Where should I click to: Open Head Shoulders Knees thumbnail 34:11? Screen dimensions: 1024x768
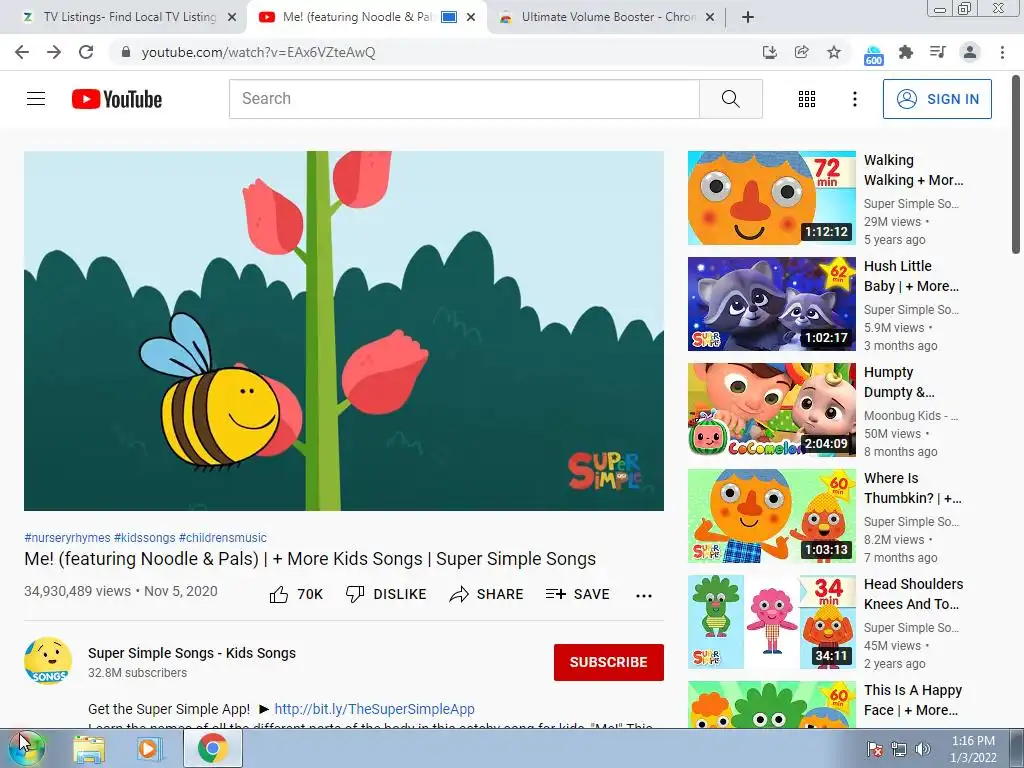(x=771, y=622)
